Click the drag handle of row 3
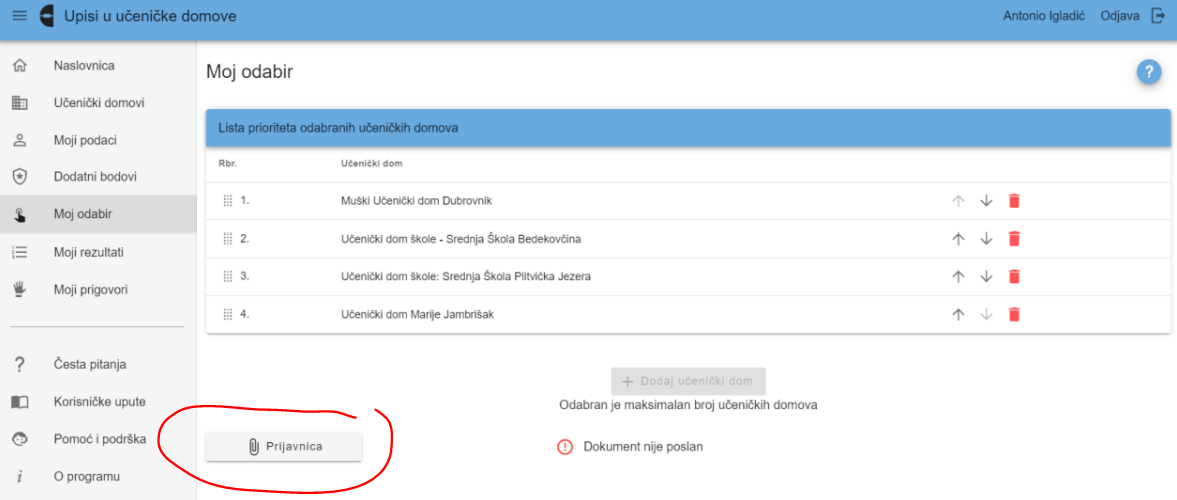This screenshot has height=500, width=1177. coord(228,276)
